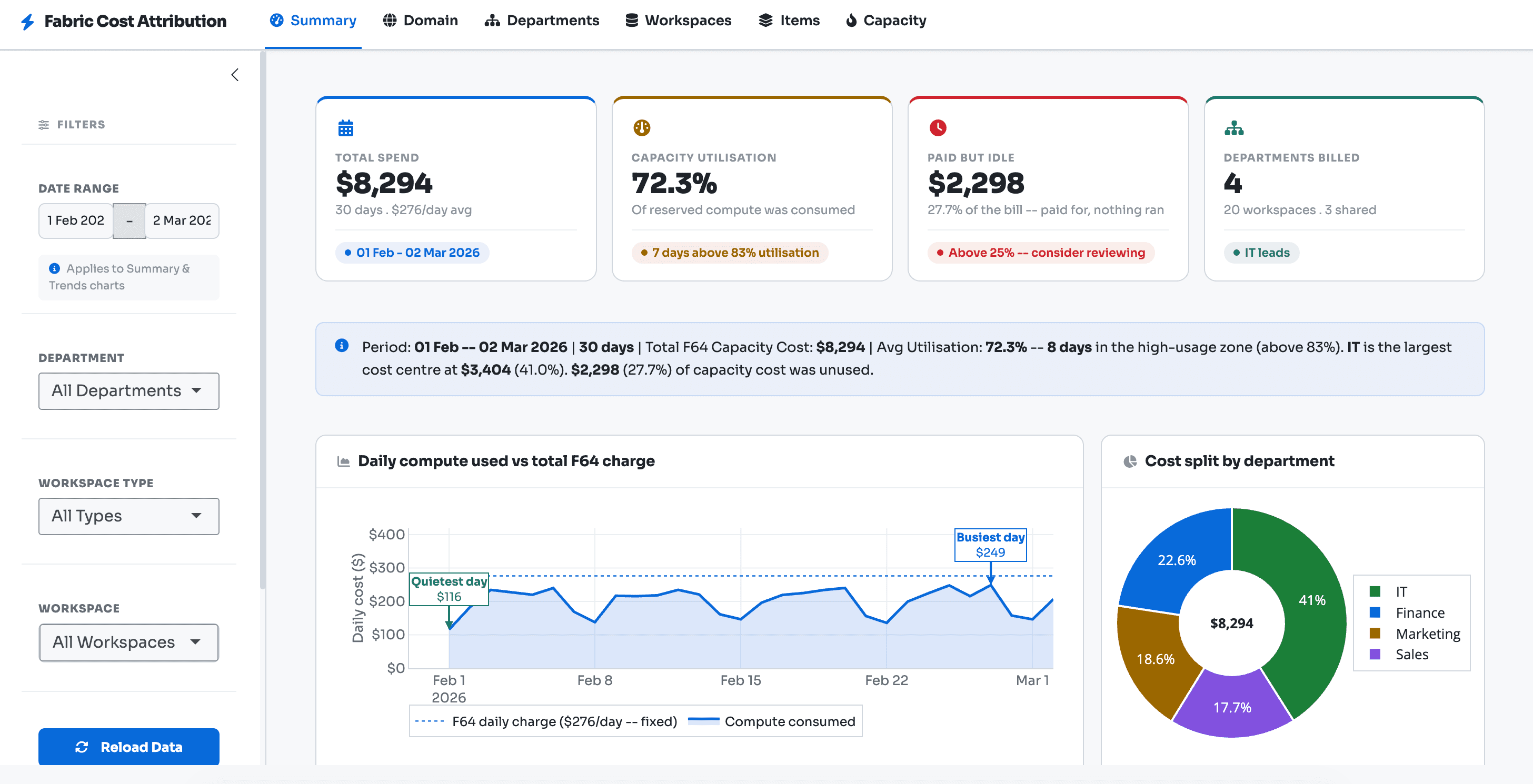The image size is (1533, 784).
Task: Click the 7 days above 83% utilisation badge
Action: 730,253
